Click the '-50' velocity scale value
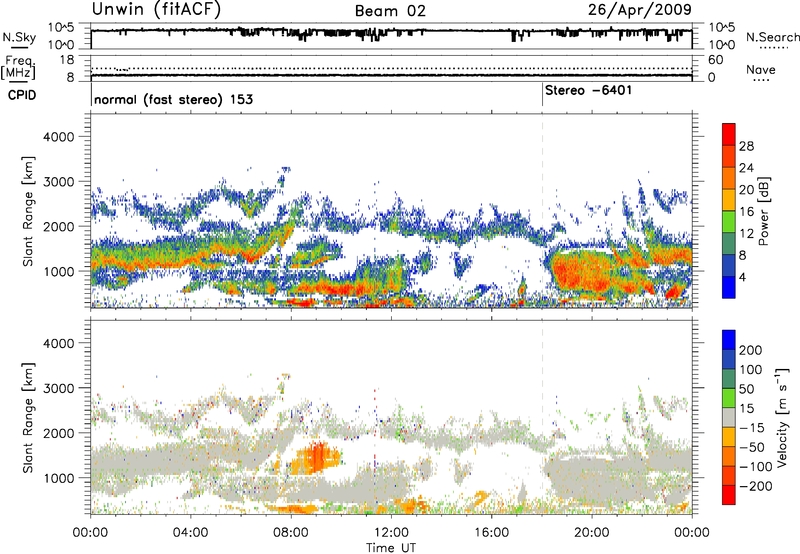Viewport: 800px width, 554px height. coord(752,447)
